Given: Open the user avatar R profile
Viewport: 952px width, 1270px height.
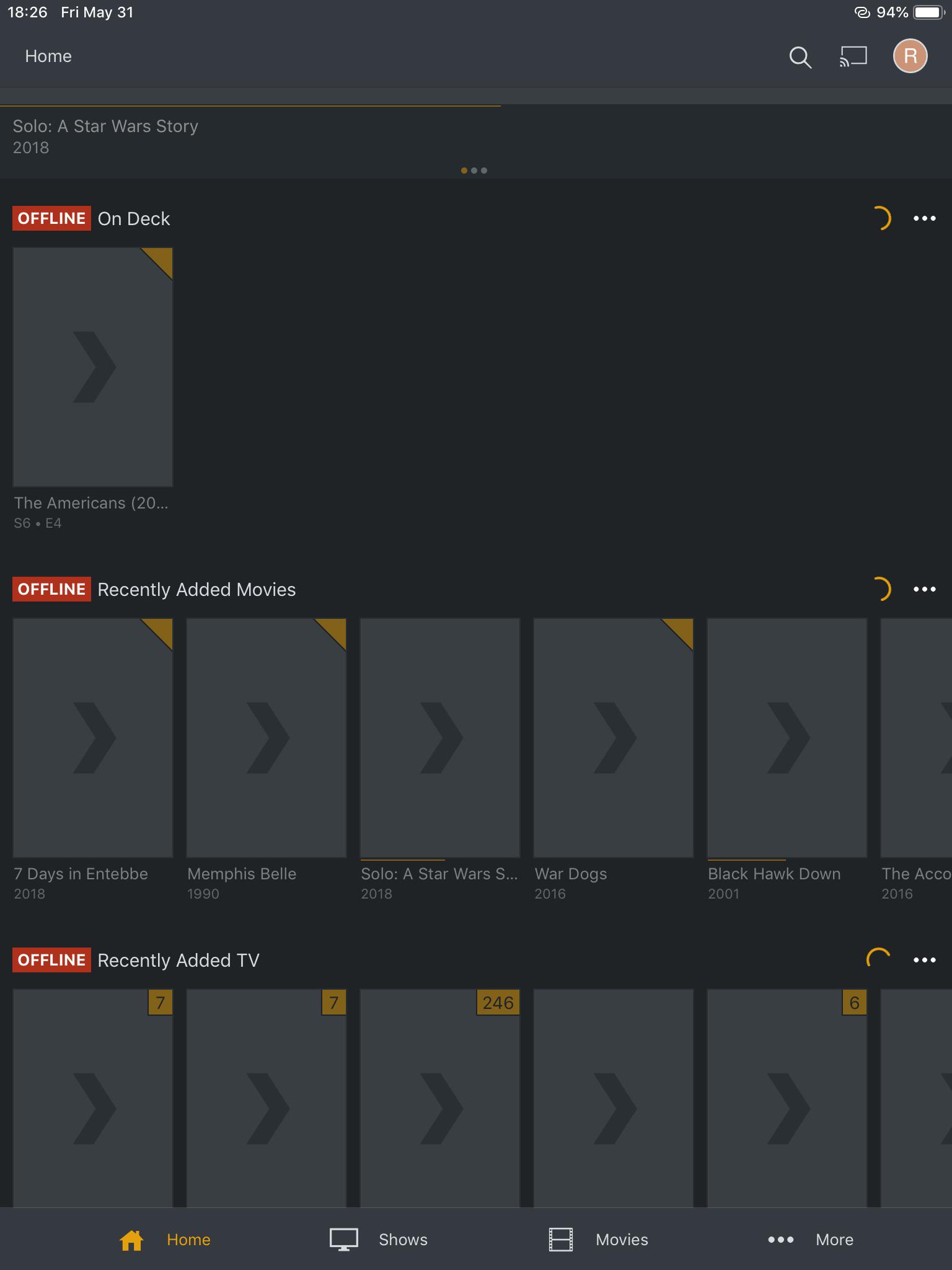Looking at the screenshot, I should [x=910, y=56].
